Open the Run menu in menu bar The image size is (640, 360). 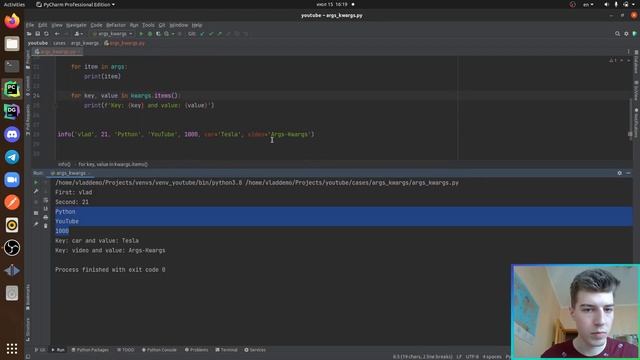click(134, 25)
